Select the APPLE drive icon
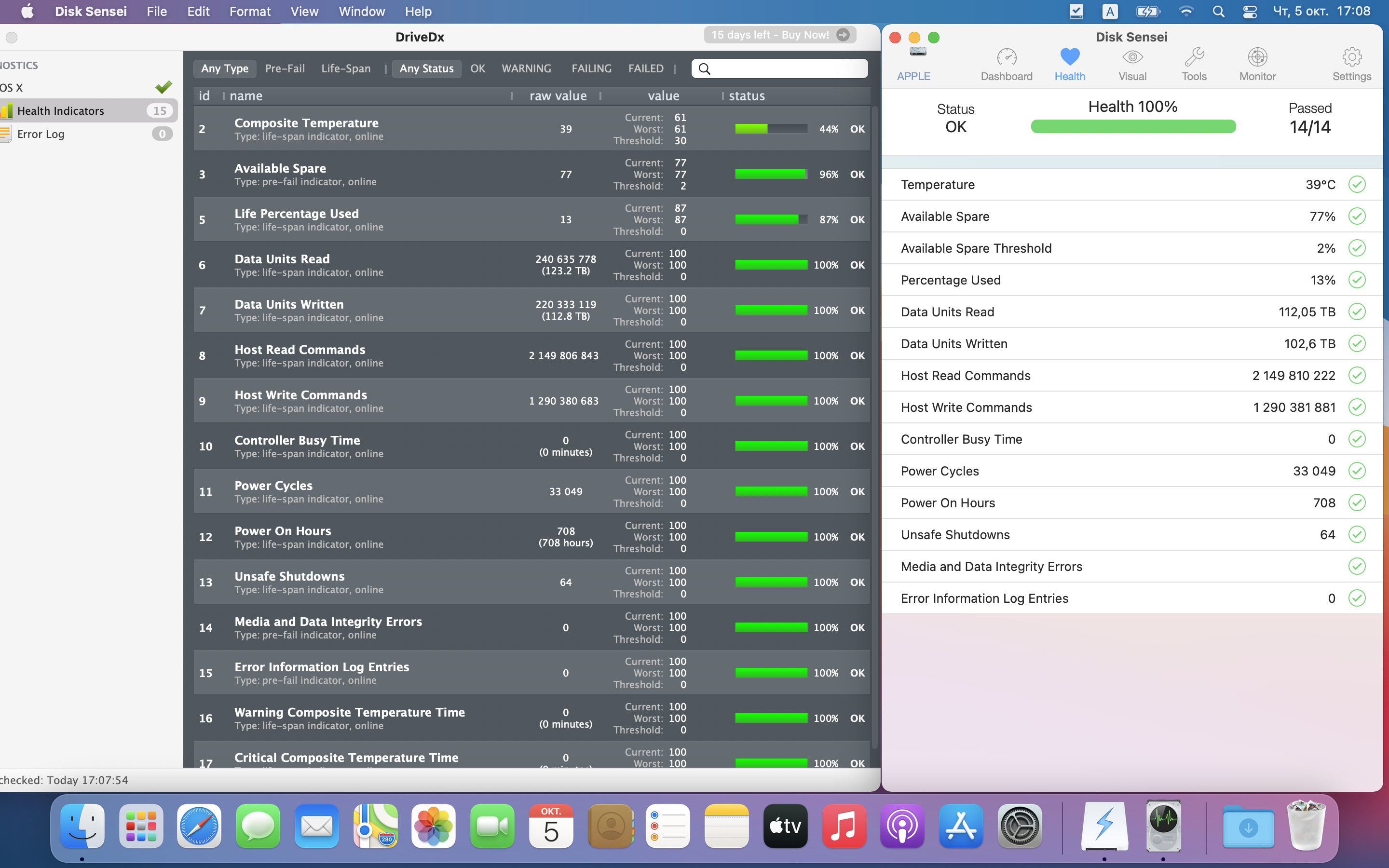This screenshot has width=1389, height=868. (918, 52)
